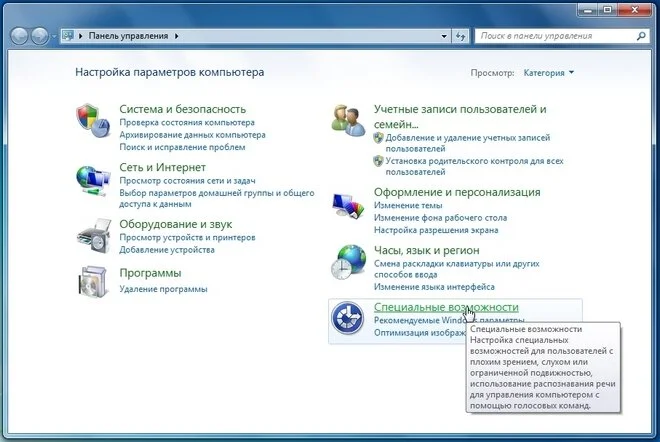The image size is (660, 442).
Task: Click Настройка параметров компьютера heading
Action: (170, 72)
